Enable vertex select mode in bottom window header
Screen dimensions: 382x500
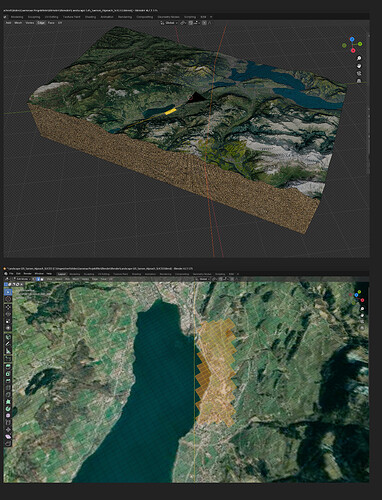(x=35, y=279)
